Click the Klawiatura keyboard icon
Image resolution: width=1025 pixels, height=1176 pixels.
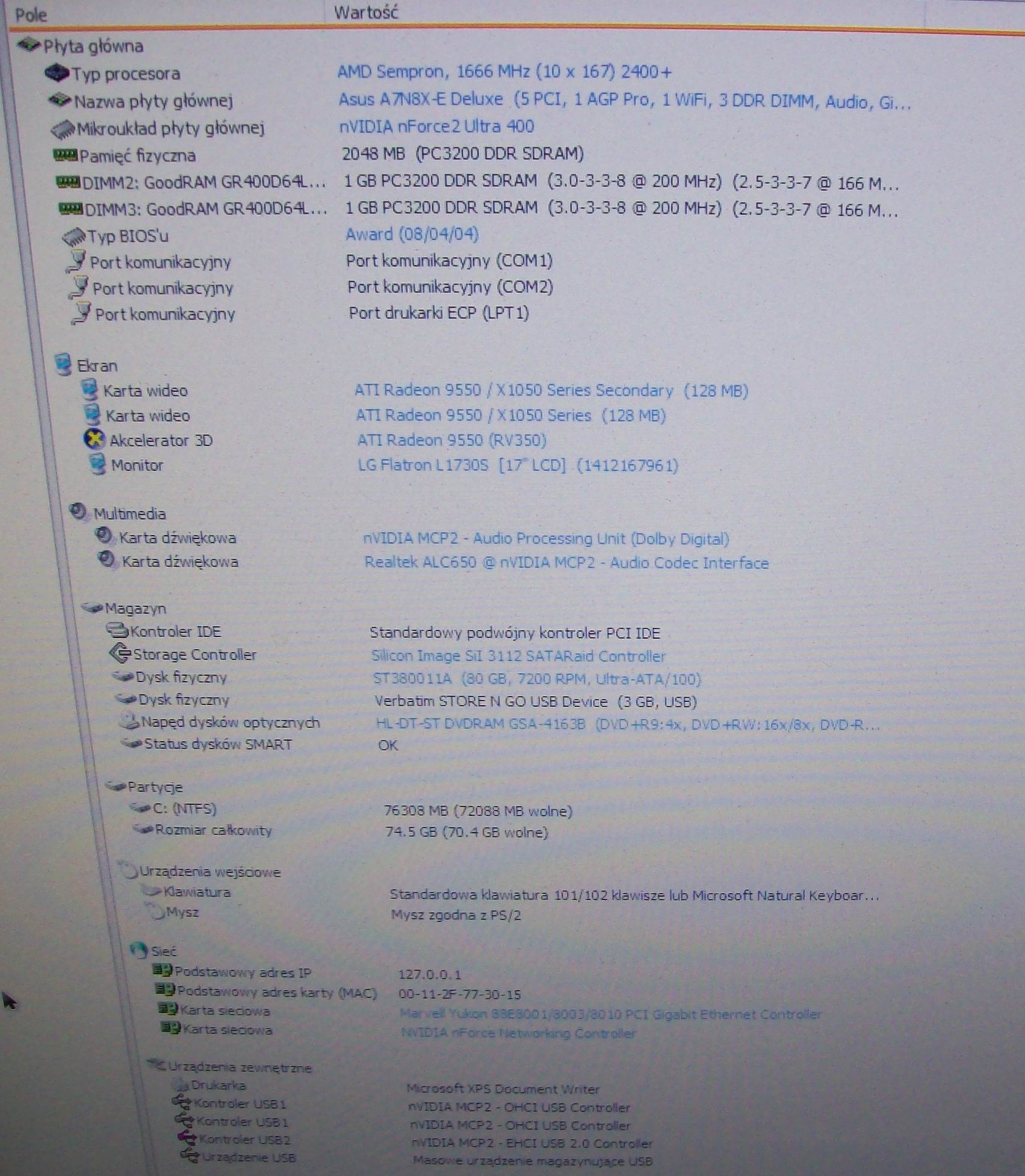tap(152, 891)
